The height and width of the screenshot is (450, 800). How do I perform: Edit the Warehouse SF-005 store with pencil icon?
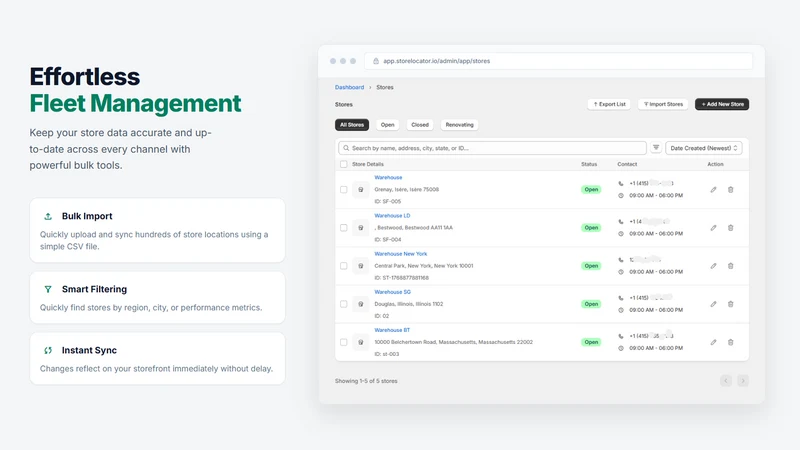point(713,190)
